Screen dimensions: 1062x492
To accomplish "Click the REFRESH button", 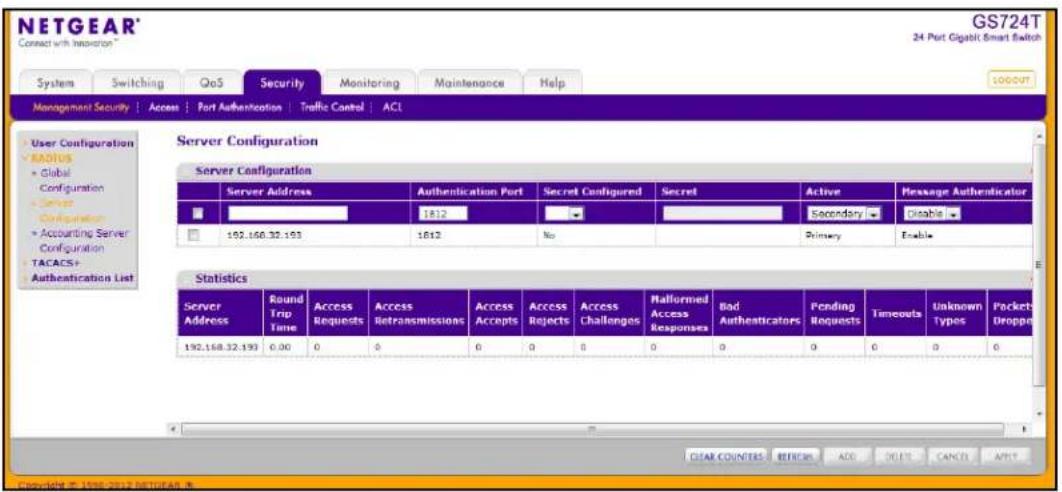I will click(796, 456).
